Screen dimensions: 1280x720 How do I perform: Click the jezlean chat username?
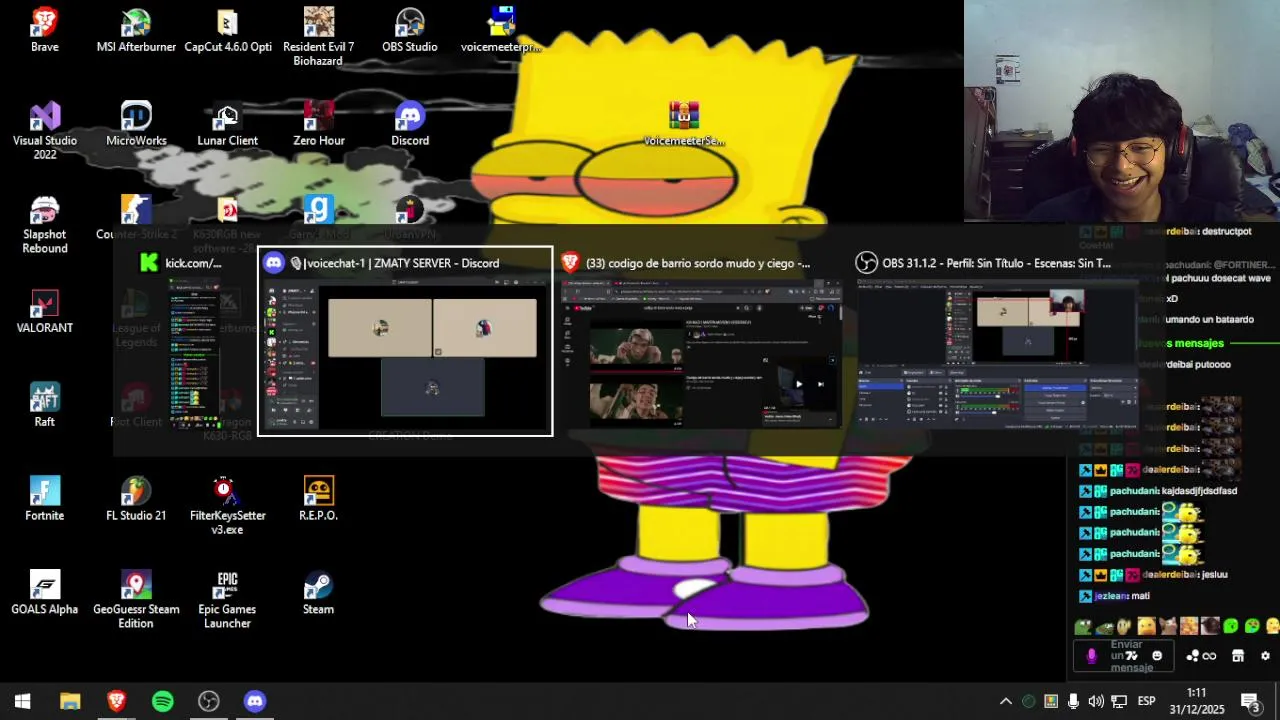coord(1111,596)
